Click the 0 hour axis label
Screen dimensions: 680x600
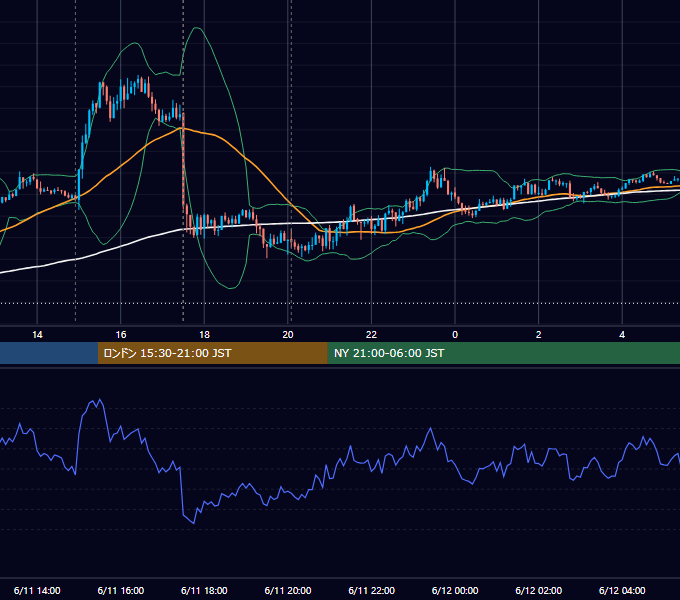point(455,335)
